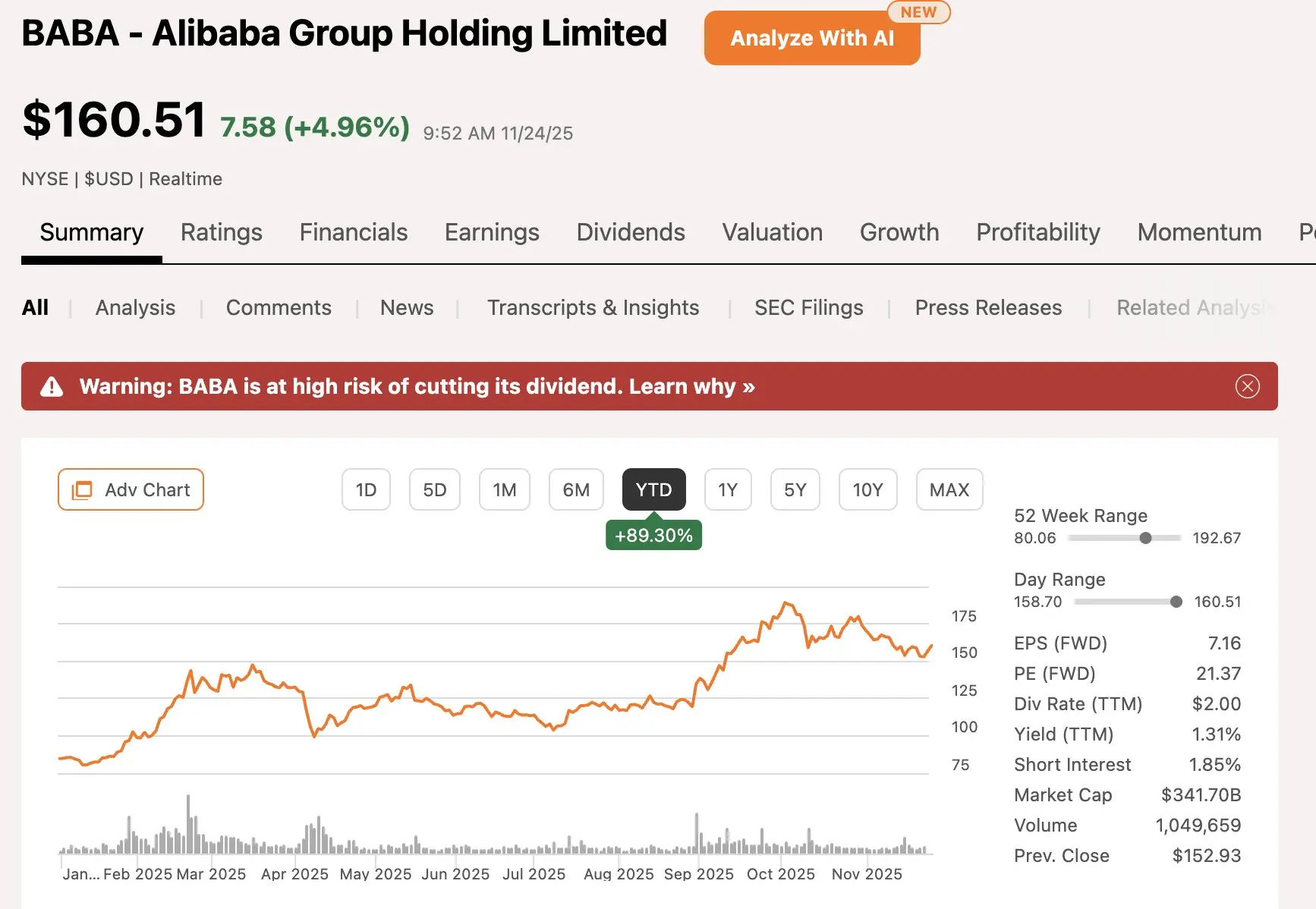This screenshot has width=1316, height=909.
Task: Go to the Valuation tab
Action: pyautogui.click(x=772, y=232)
